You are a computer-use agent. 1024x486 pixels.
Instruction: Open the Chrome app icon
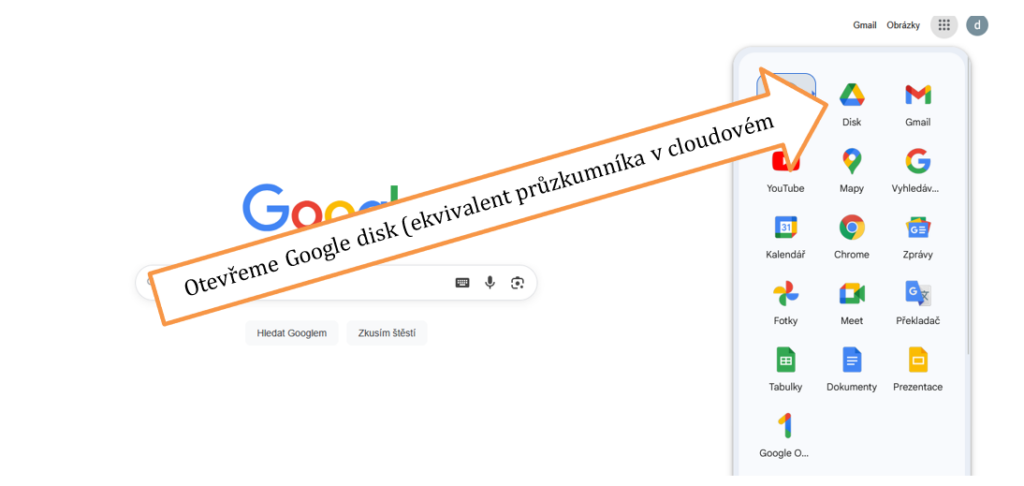point(852,237)
